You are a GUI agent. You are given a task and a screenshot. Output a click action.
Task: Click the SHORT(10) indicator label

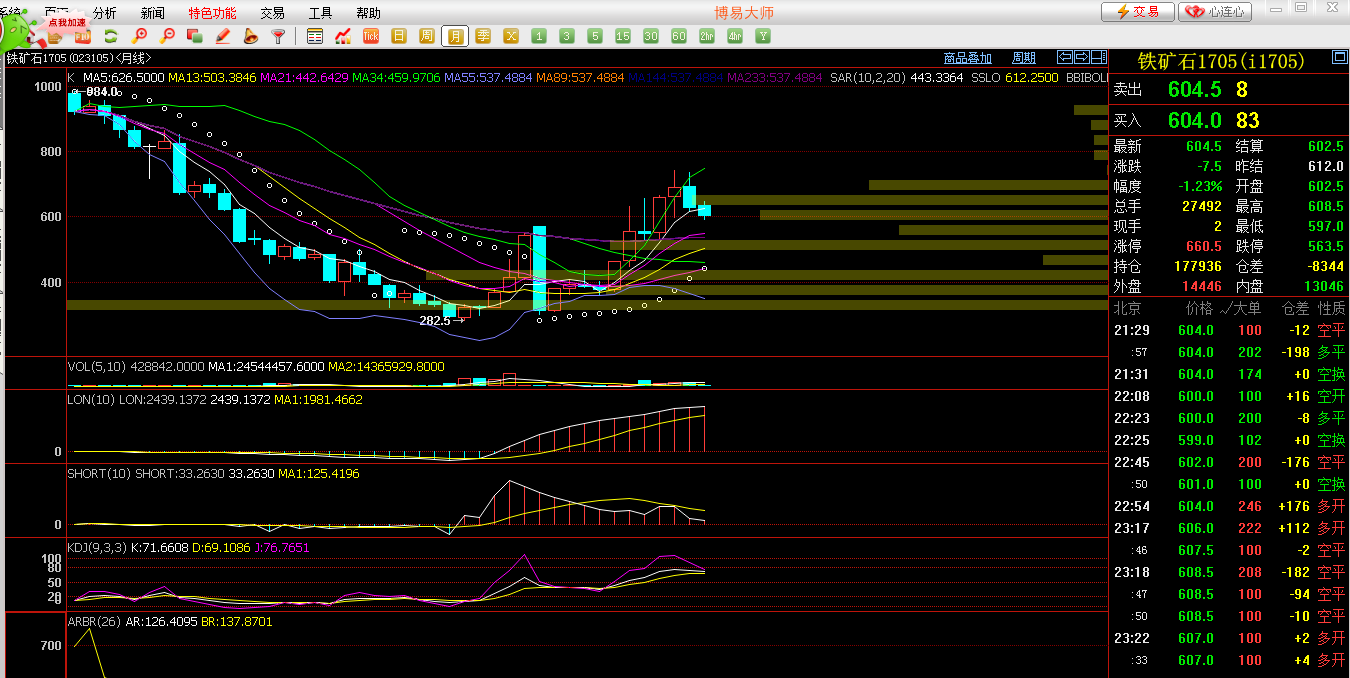99,473
